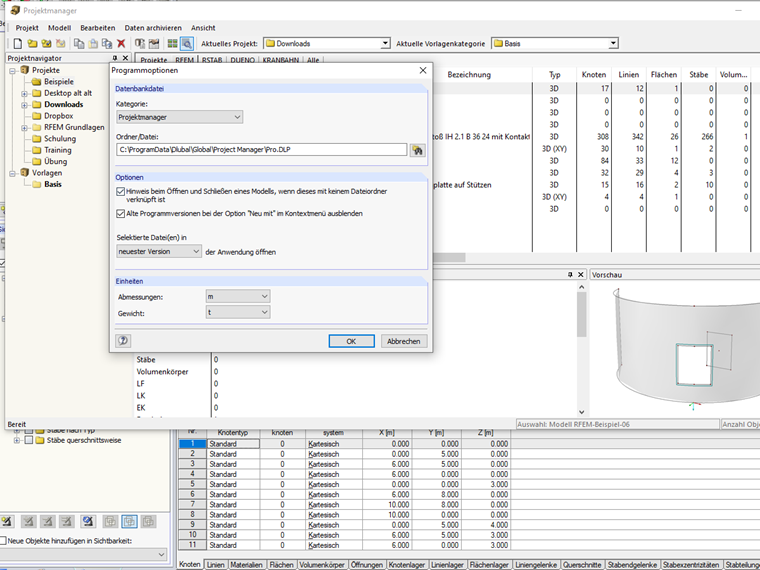Image resolution: width=760 pixels, height=570 pixels.
Task: Expand the Desktop alt alt tree node
Action: pyautogui.click(x=24, y=94)
